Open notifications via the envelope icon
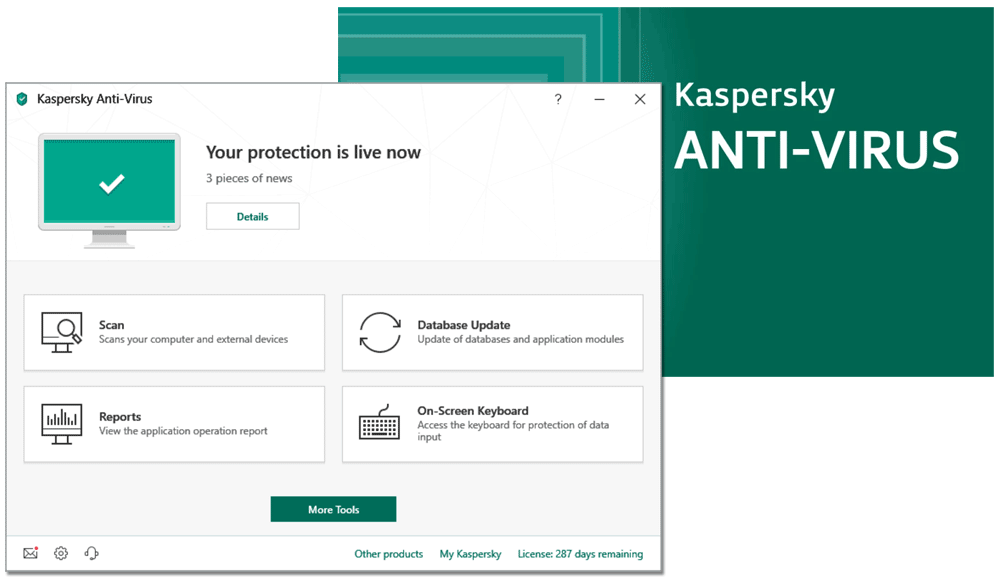 click(29, 552)
